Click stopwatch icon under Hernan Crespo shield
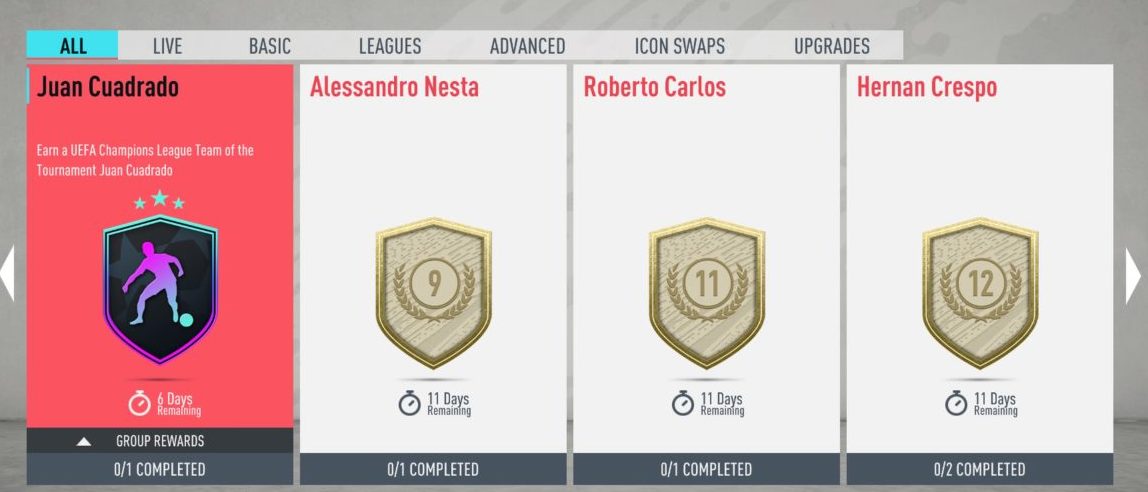The image size is (1148, 492). click(x=955, y=403)
